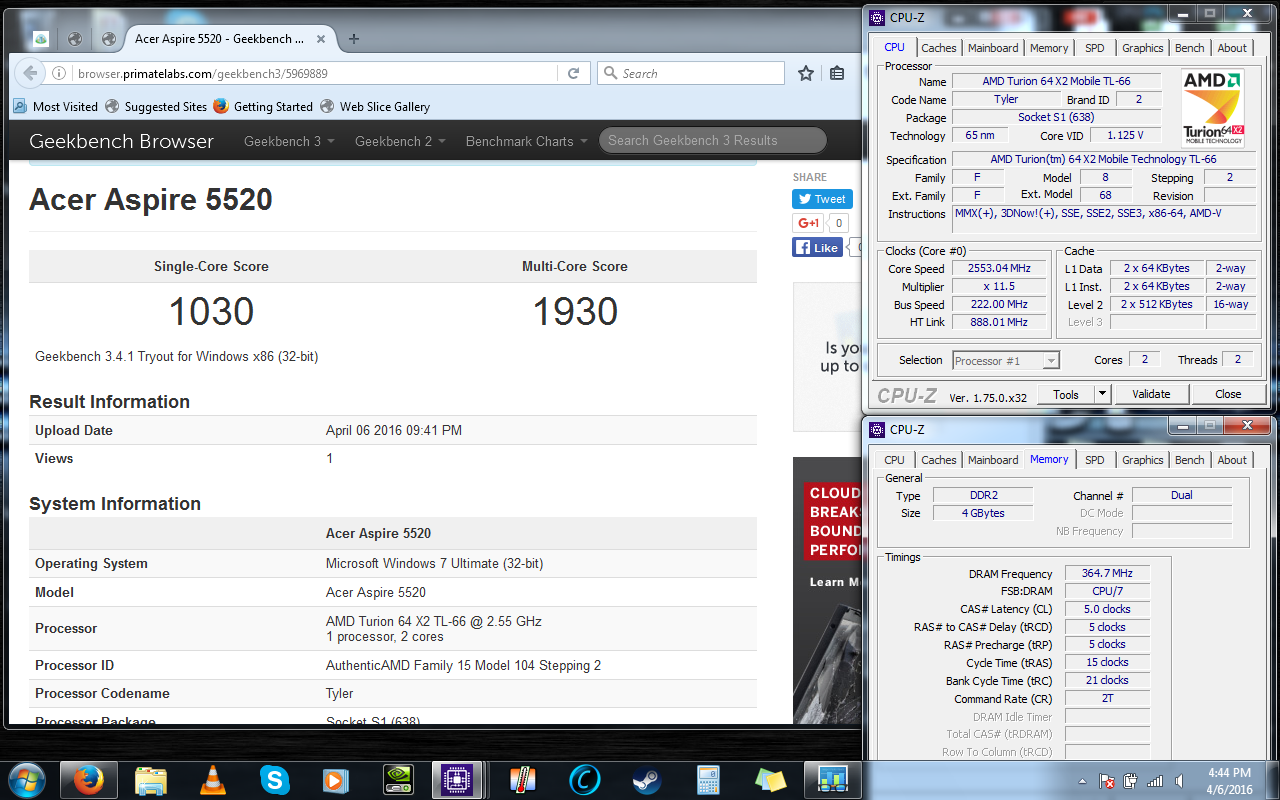Open Getting Started bookmark

coord(263,106)
